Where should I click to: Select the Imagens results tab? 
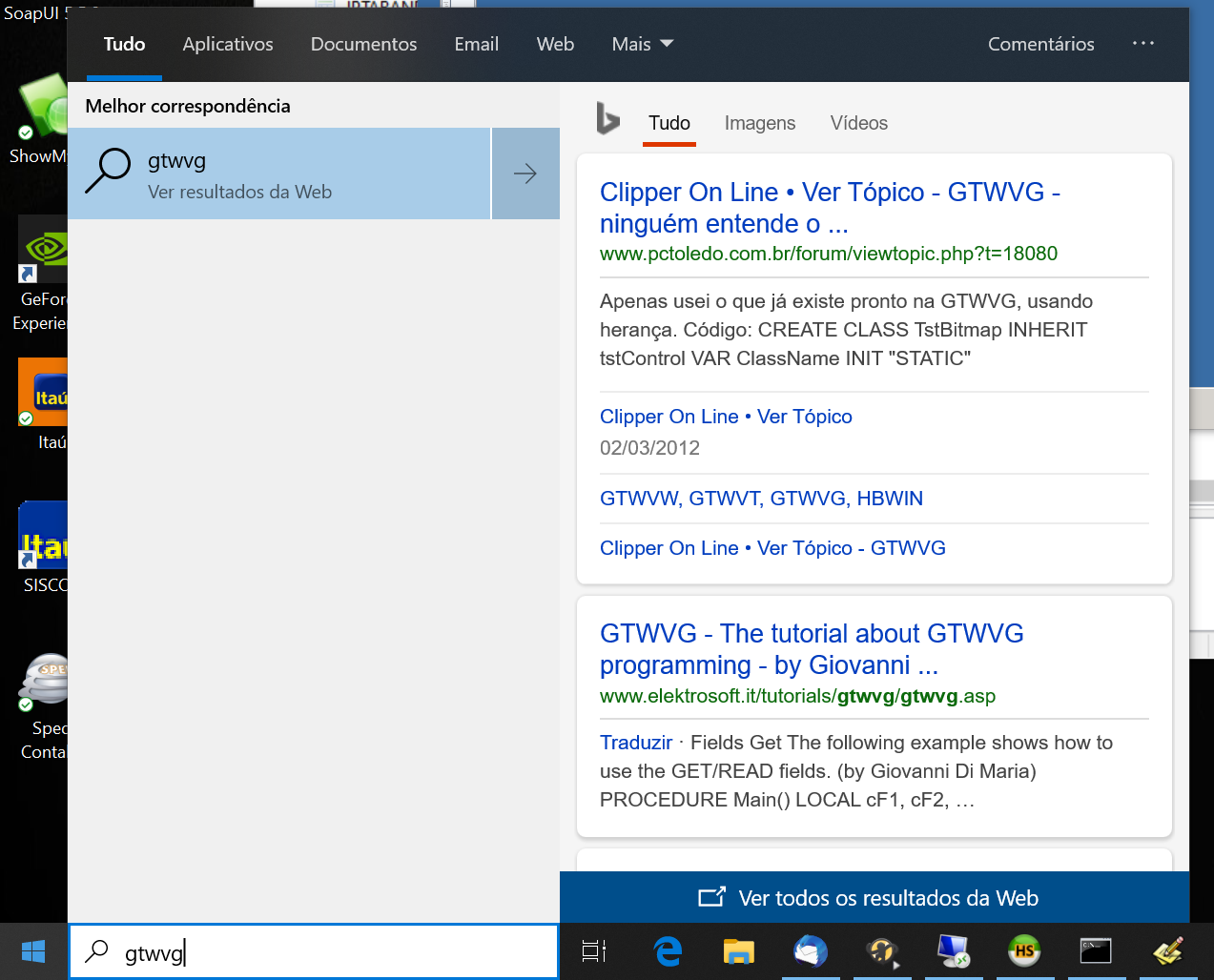pos(759,123)
